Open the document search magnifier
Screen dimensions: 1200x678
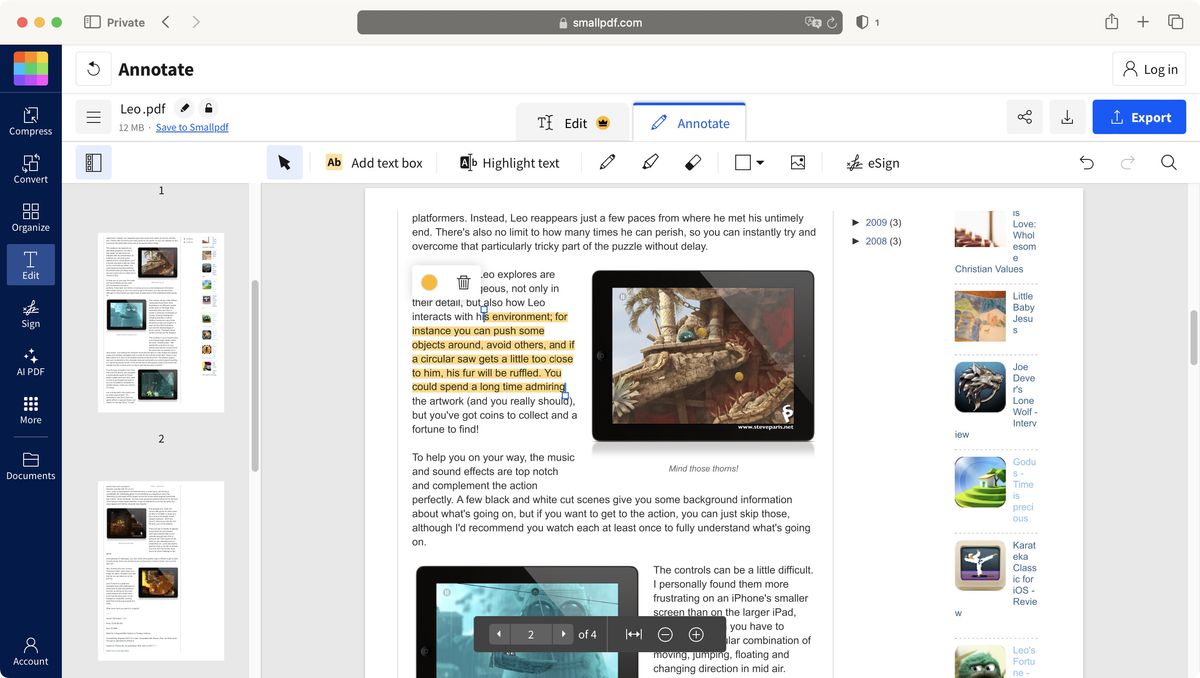pyautogui.click(x=1168, y=161)
